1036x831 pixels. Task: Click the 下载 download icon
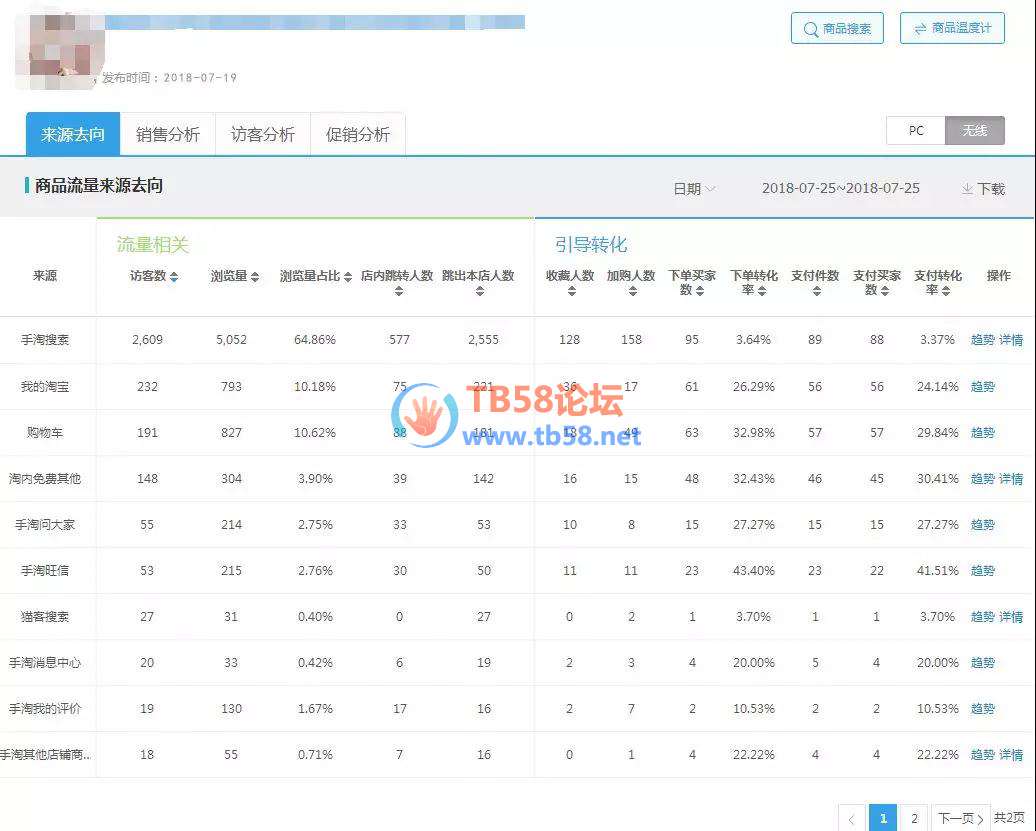pos(967,188)
